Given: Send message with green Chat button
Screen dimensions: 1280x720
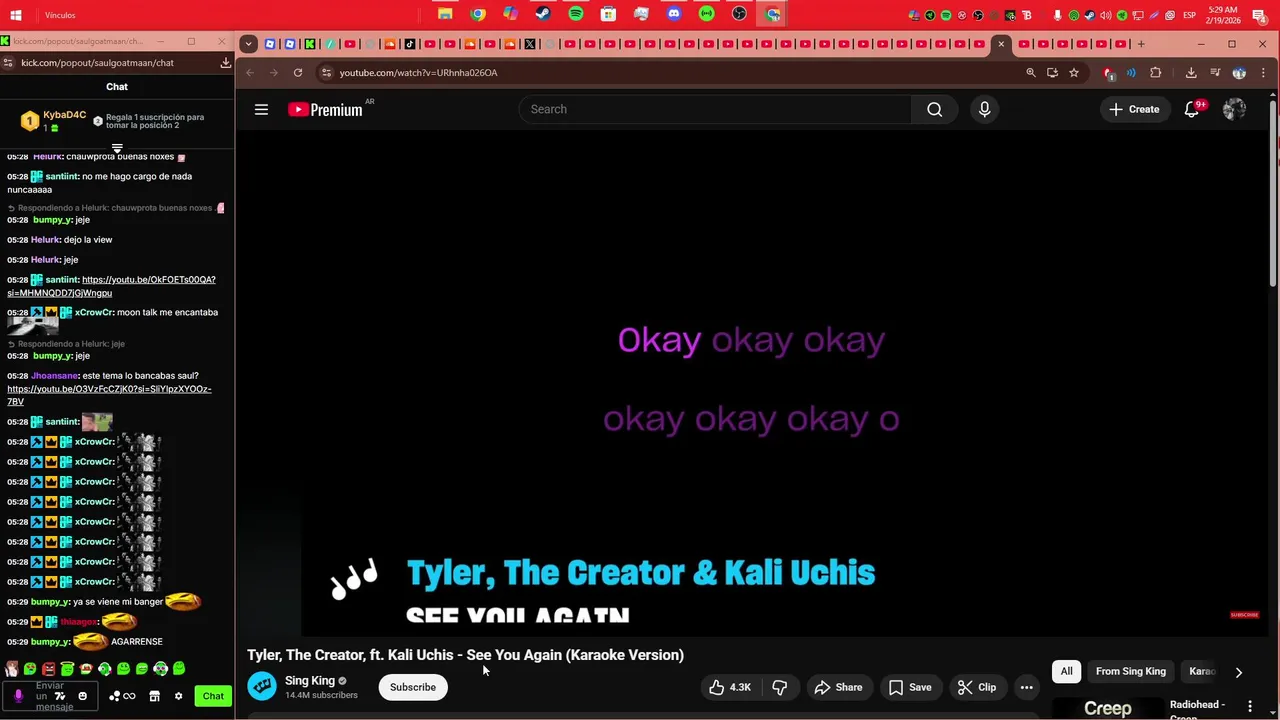Looking at the screenshot, I should click(213, 696).
